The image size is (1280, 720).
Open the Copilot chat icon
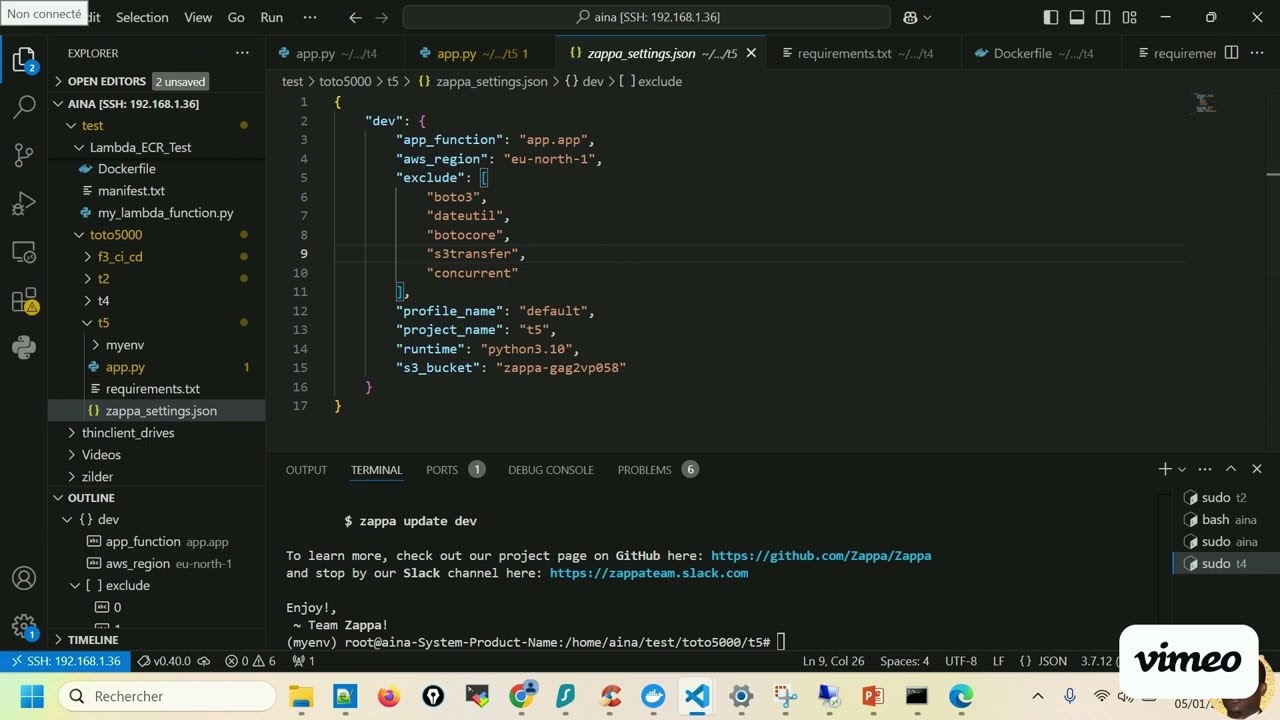click(x=910, y=17)
